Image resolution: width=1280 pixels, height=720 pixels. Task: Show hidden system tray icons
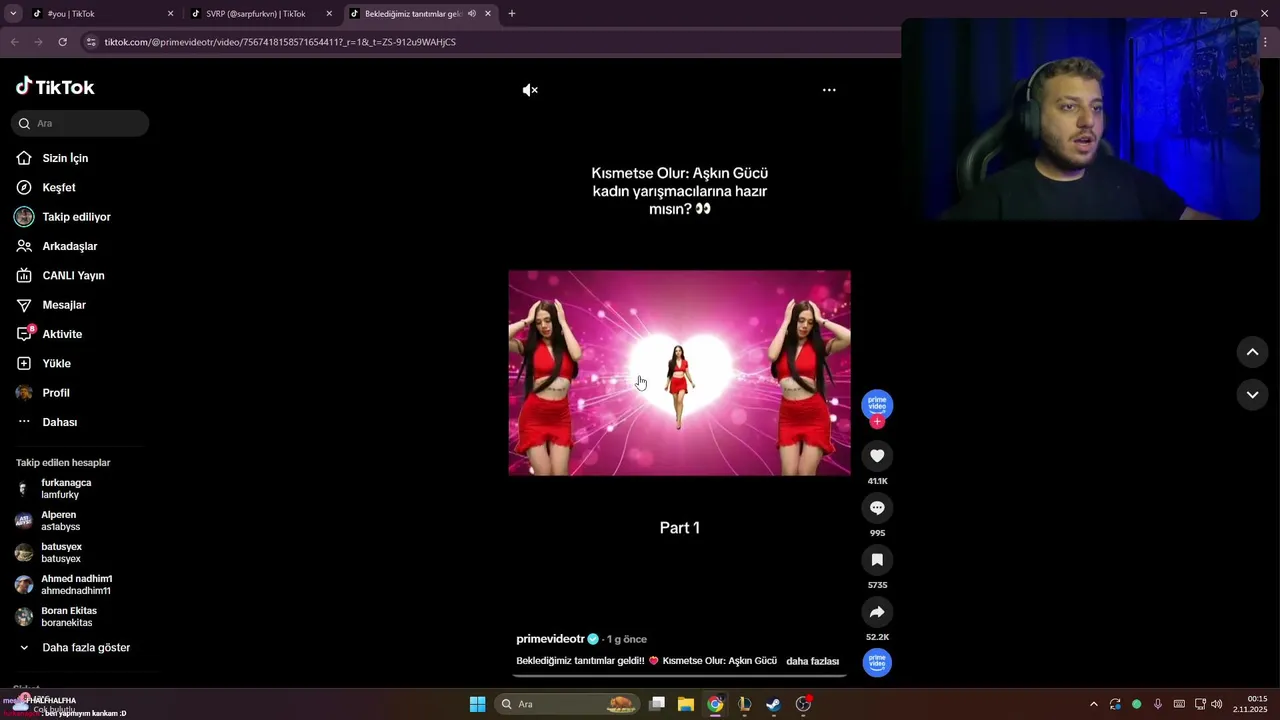[x=1093, y=704]
